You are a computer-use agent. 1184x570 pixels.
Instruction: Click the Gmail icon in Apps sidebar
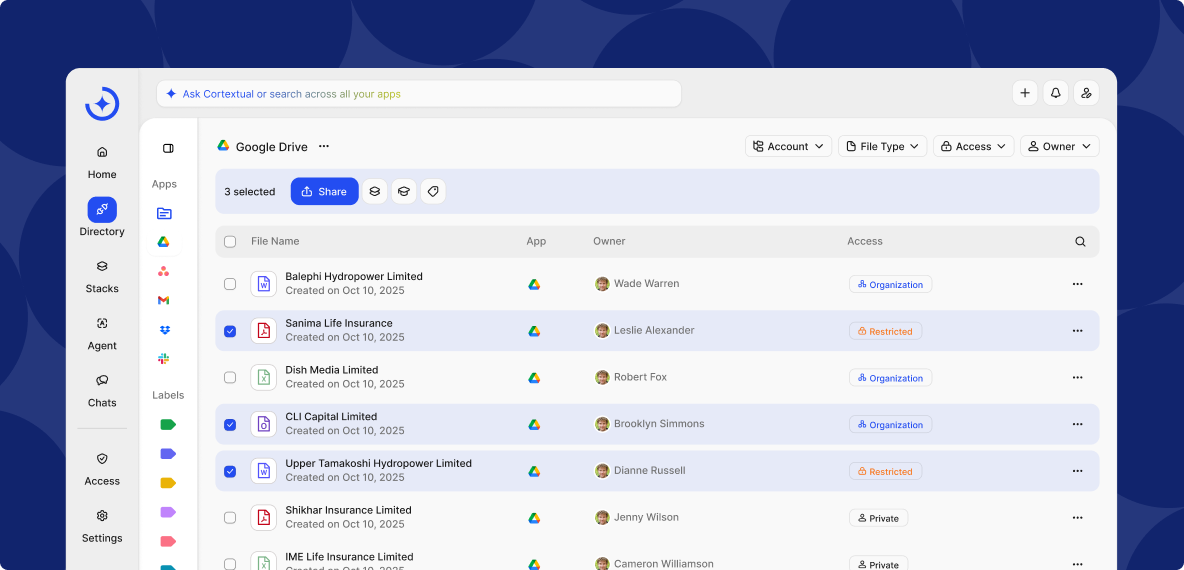click(164, 300)
